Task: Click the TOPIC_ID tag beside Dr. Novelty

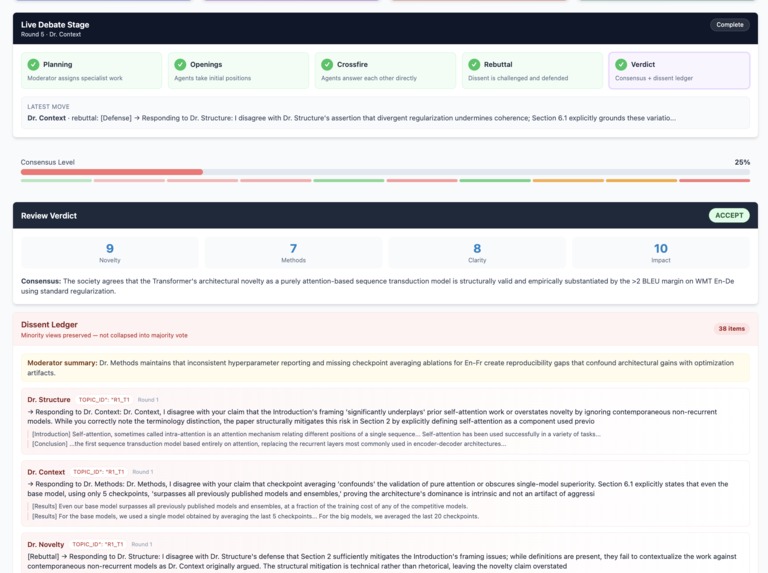Action: point(98,545)
